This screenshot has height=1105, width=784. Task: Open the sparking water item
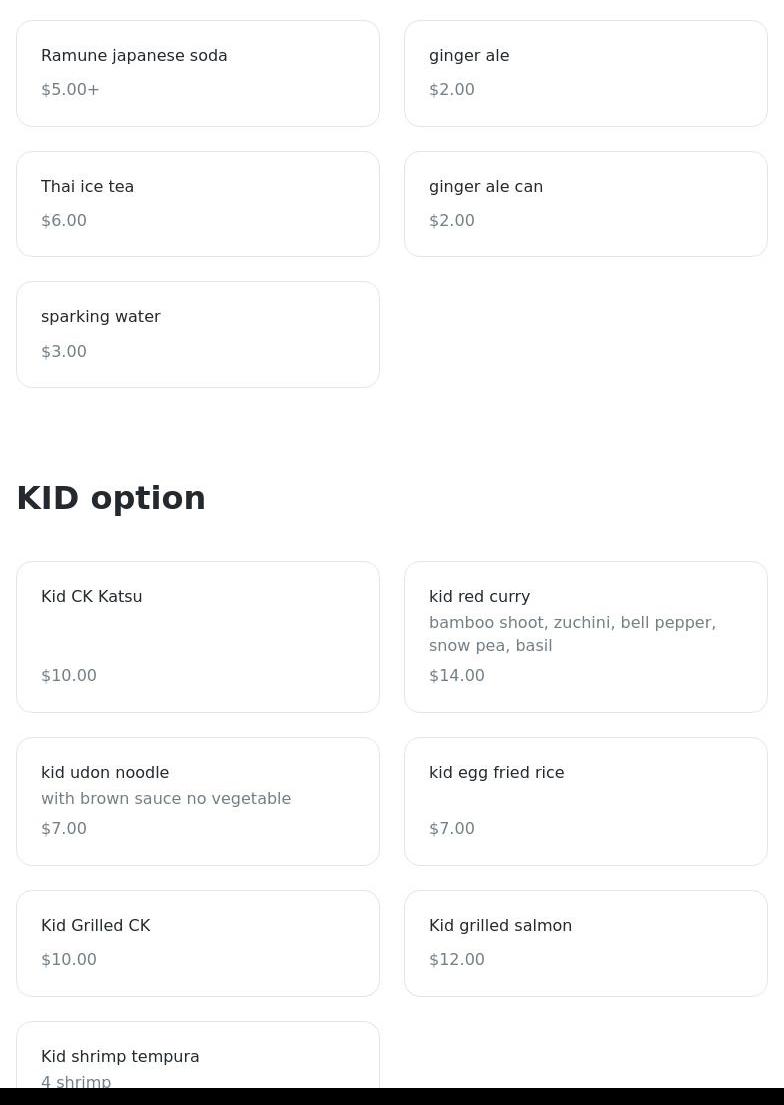point(198,334)
